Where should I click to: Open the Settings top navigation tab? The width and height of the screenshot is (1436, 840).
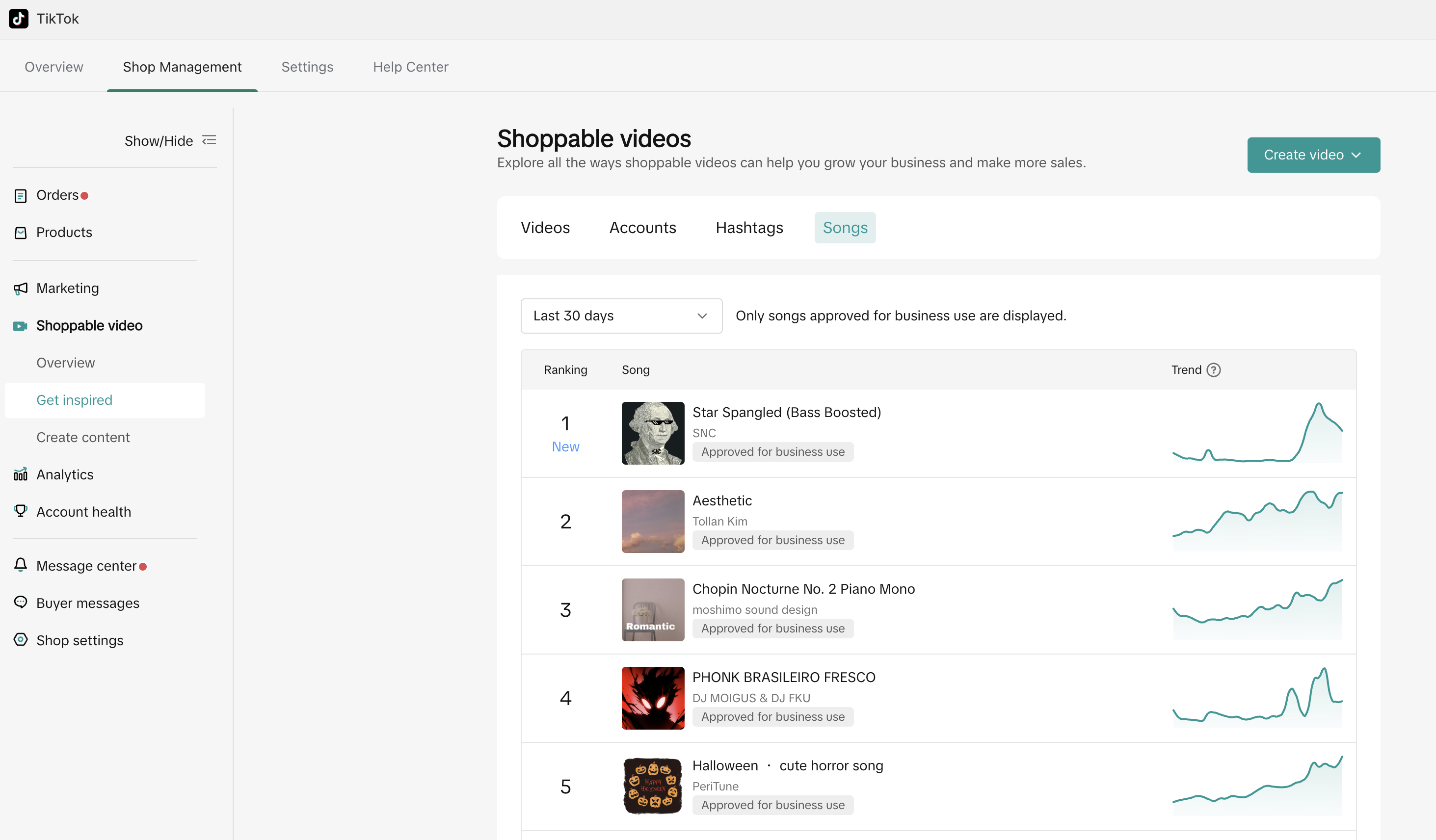coord(307,67)
